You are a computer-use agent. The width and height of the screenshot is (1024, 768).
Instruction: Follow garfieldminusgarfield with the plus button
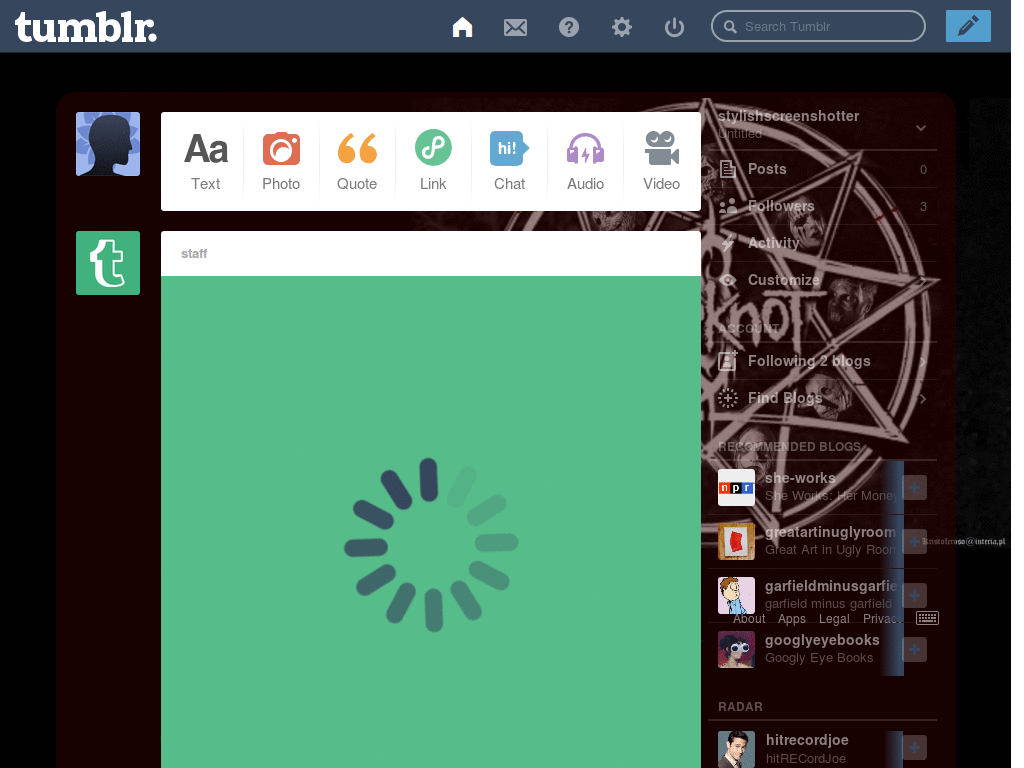click(x=914, y=596)
